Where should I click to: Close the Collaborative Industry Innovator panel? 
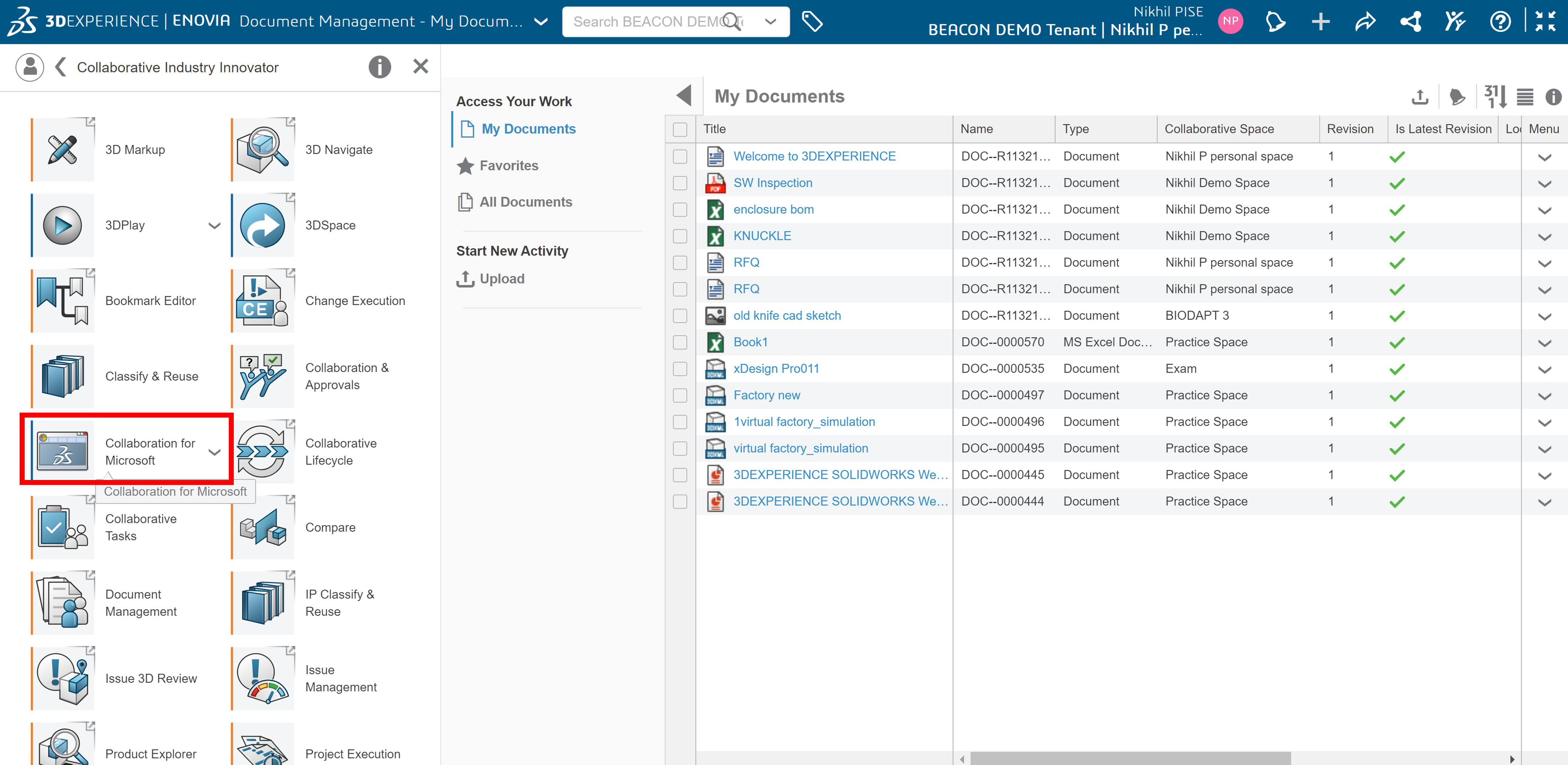[x=421, y=66]
